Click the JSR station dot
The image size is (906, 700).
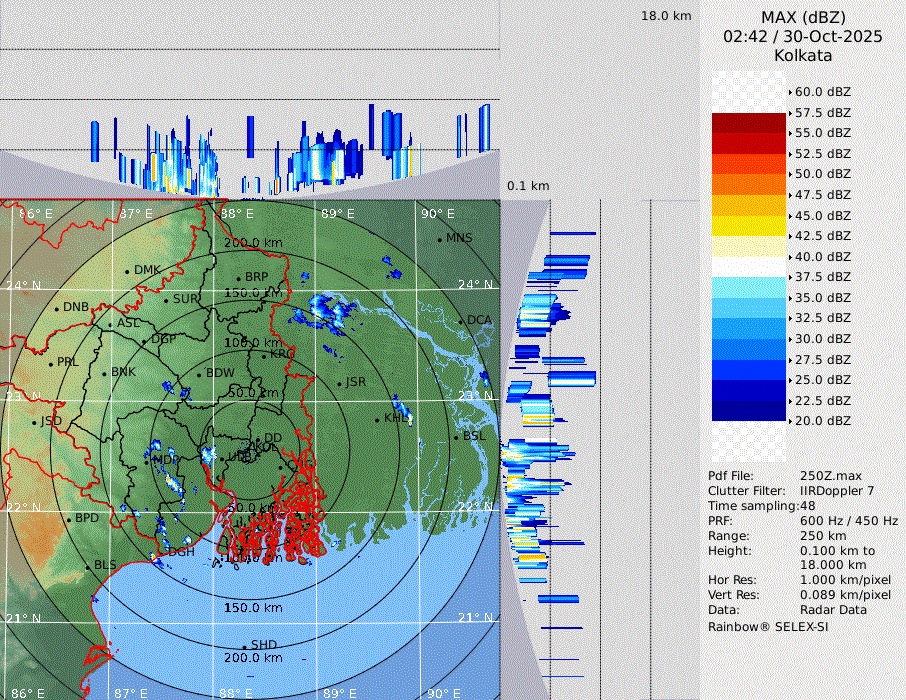340,383
